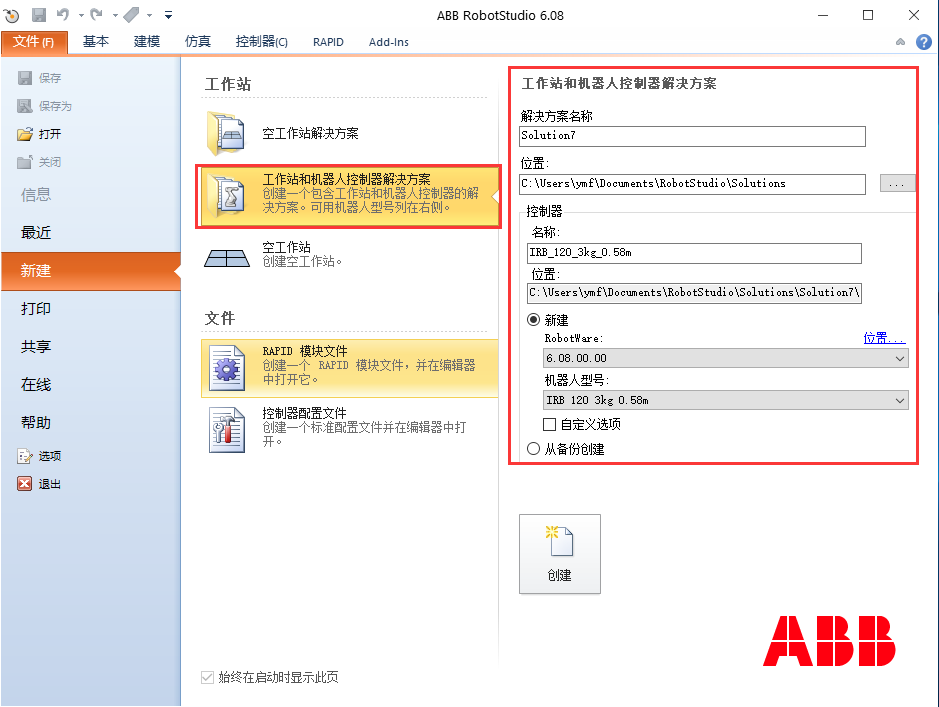Open help with the blue question mark icon
The image size is (939, 707).
click(x=923, y=42)
